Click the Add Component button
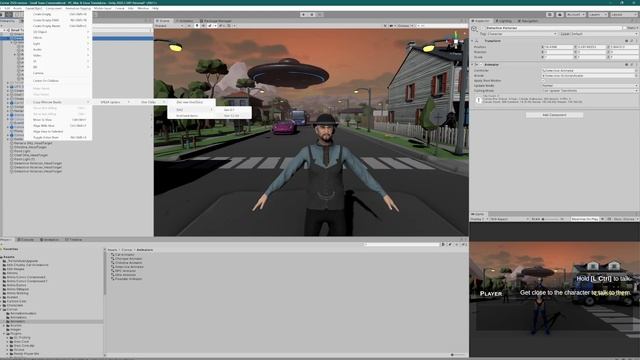Viewport: 640px width, 360px height. pyautogui.click(x=554, y=115)
